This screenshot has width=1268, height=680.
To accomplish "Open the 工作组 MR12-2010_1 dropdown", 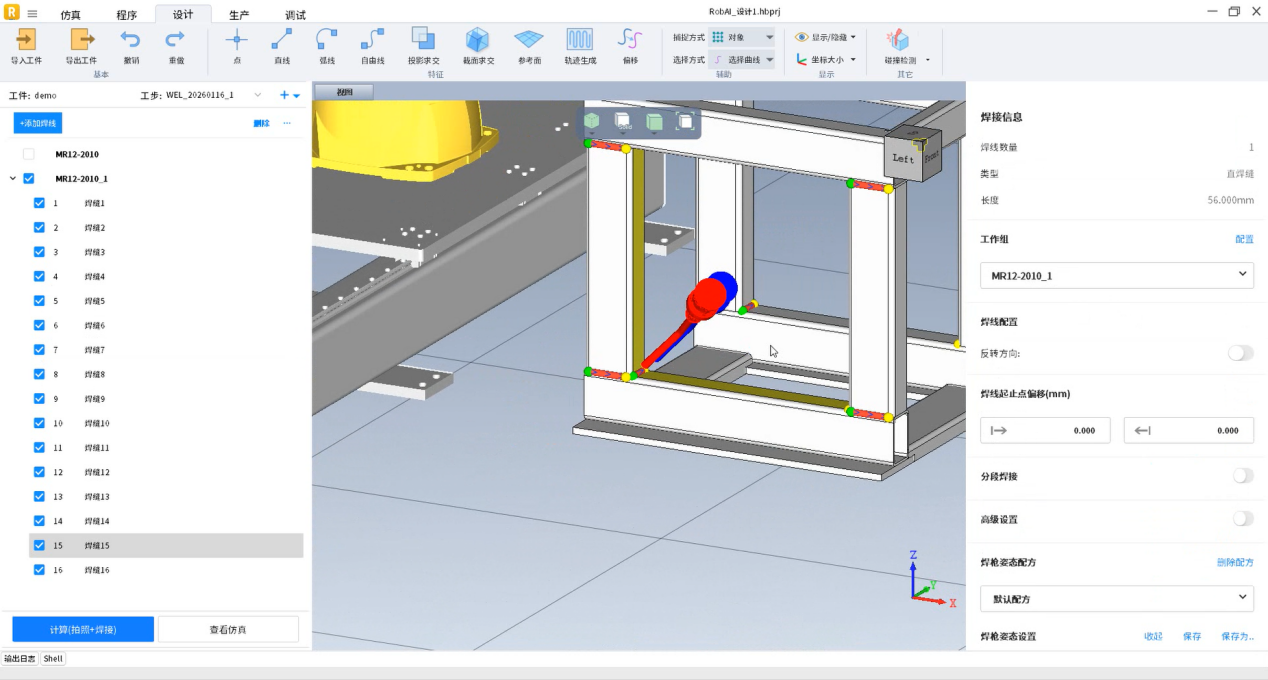I will point(1116,275).
